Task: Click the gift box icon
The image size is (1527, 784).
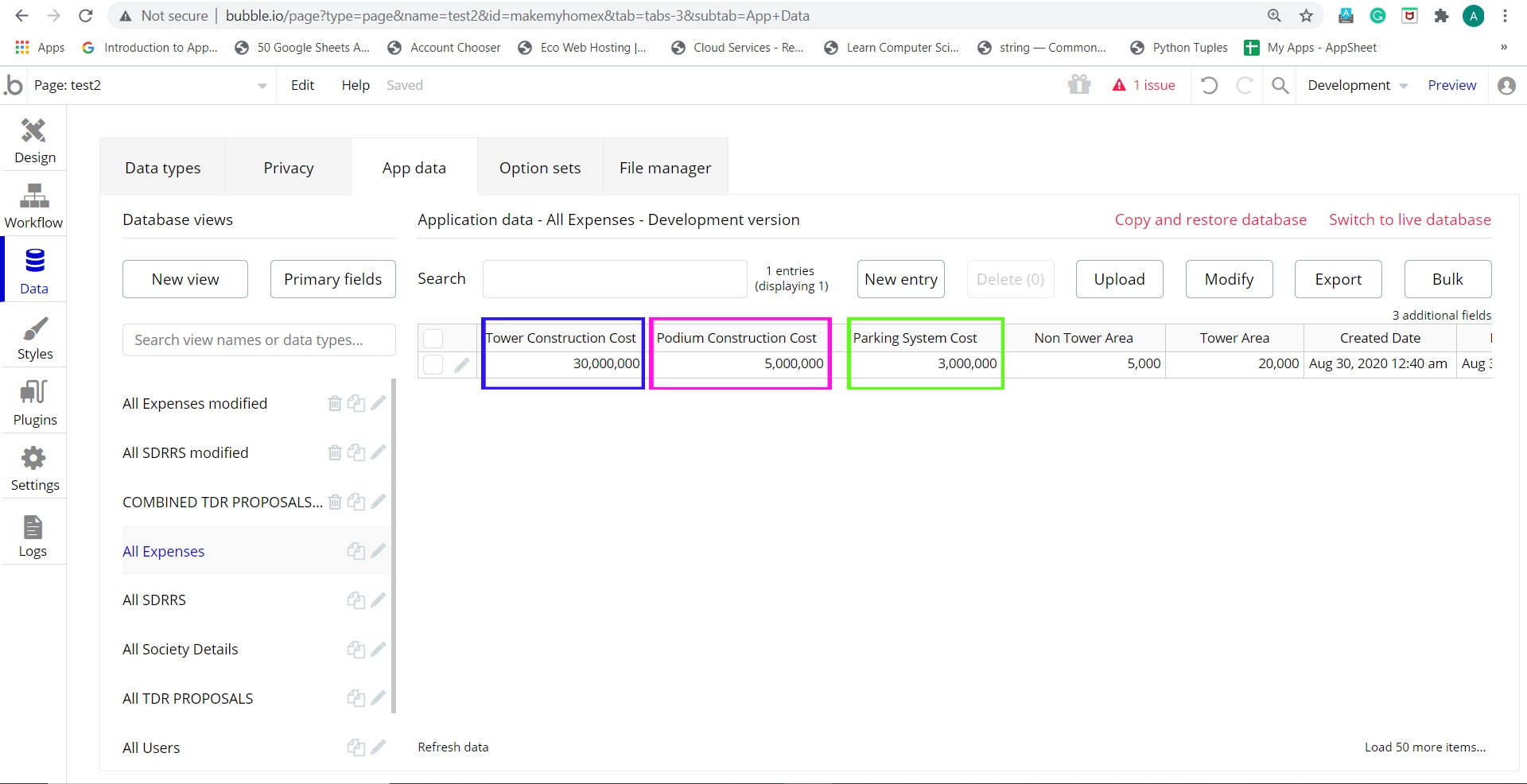Action: tap(1078, 85)
